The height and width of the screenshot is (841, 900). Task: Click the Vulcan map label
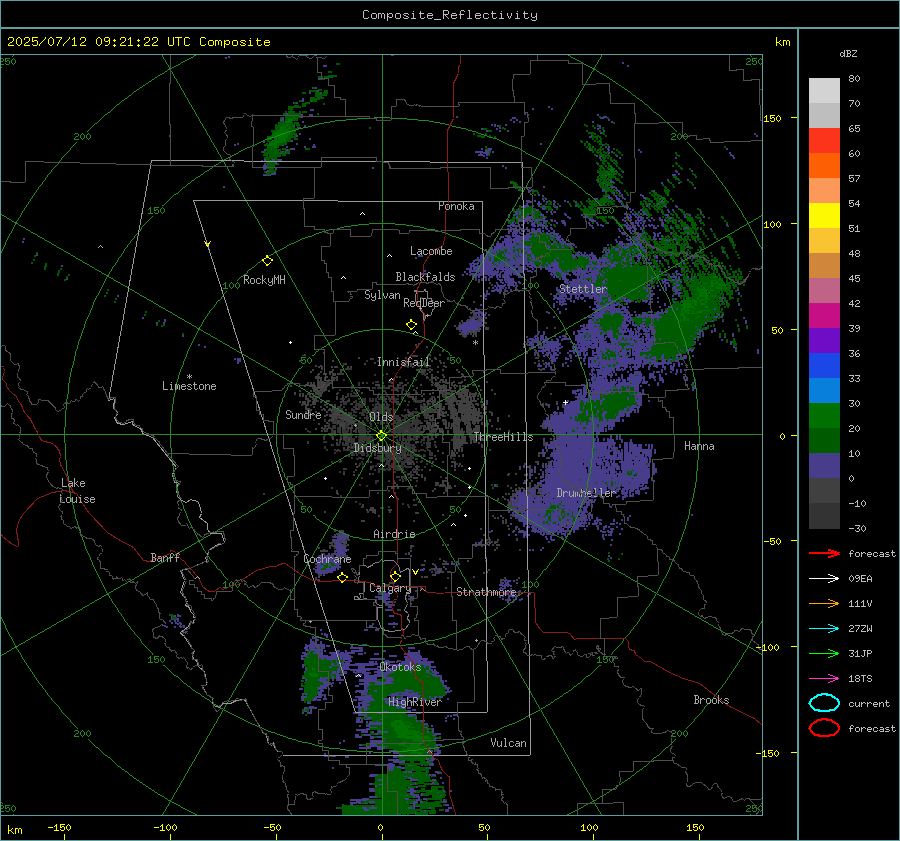pos(508,743)
